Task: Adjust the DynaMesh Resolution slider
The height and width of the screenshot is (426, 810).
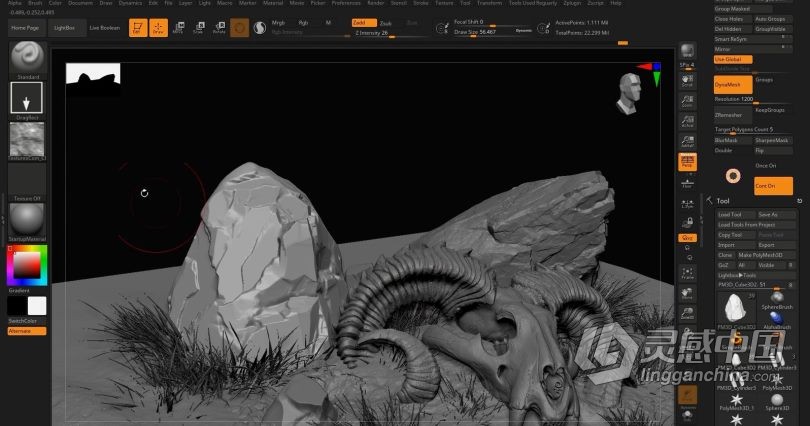Action: click(753, 99)
